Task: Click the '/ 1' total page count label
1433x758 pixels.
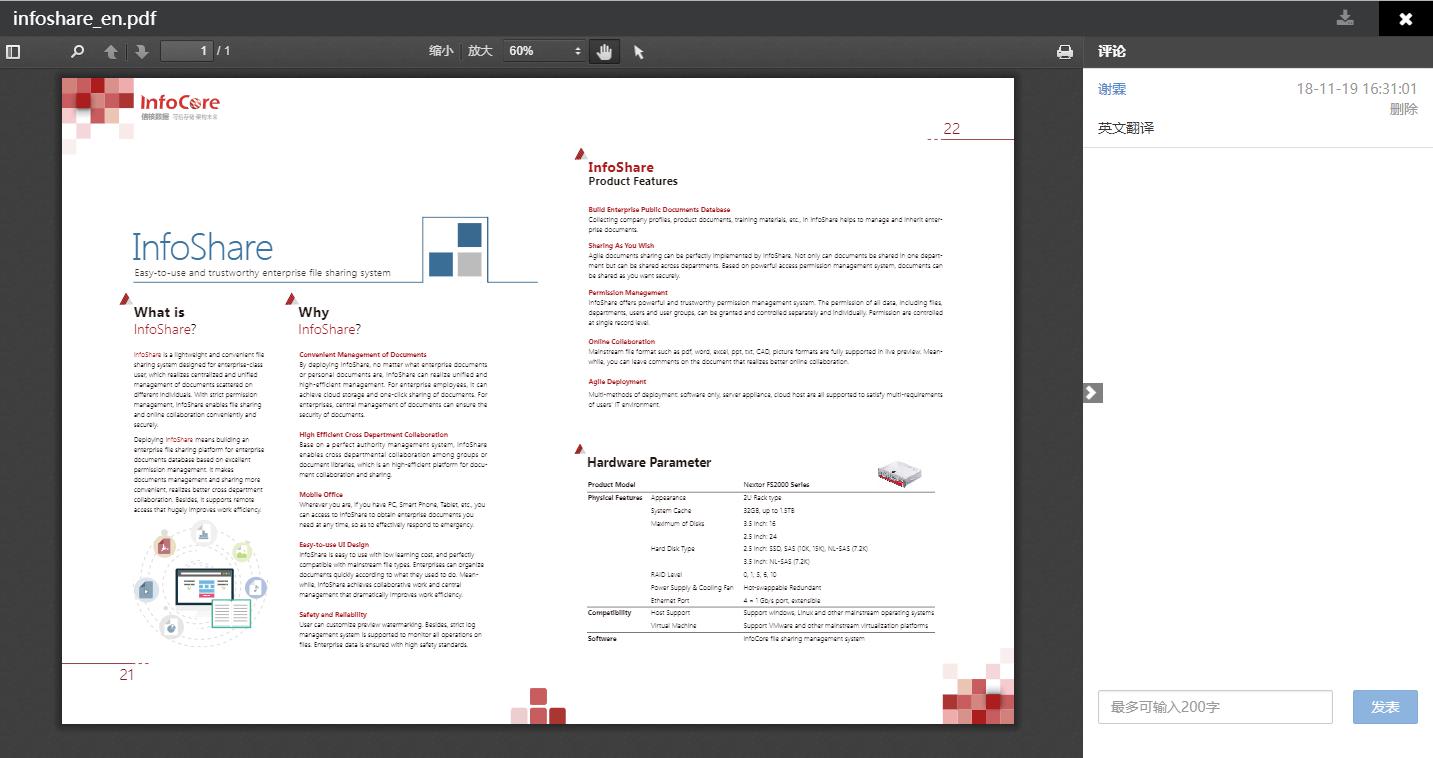Action: 223,50
